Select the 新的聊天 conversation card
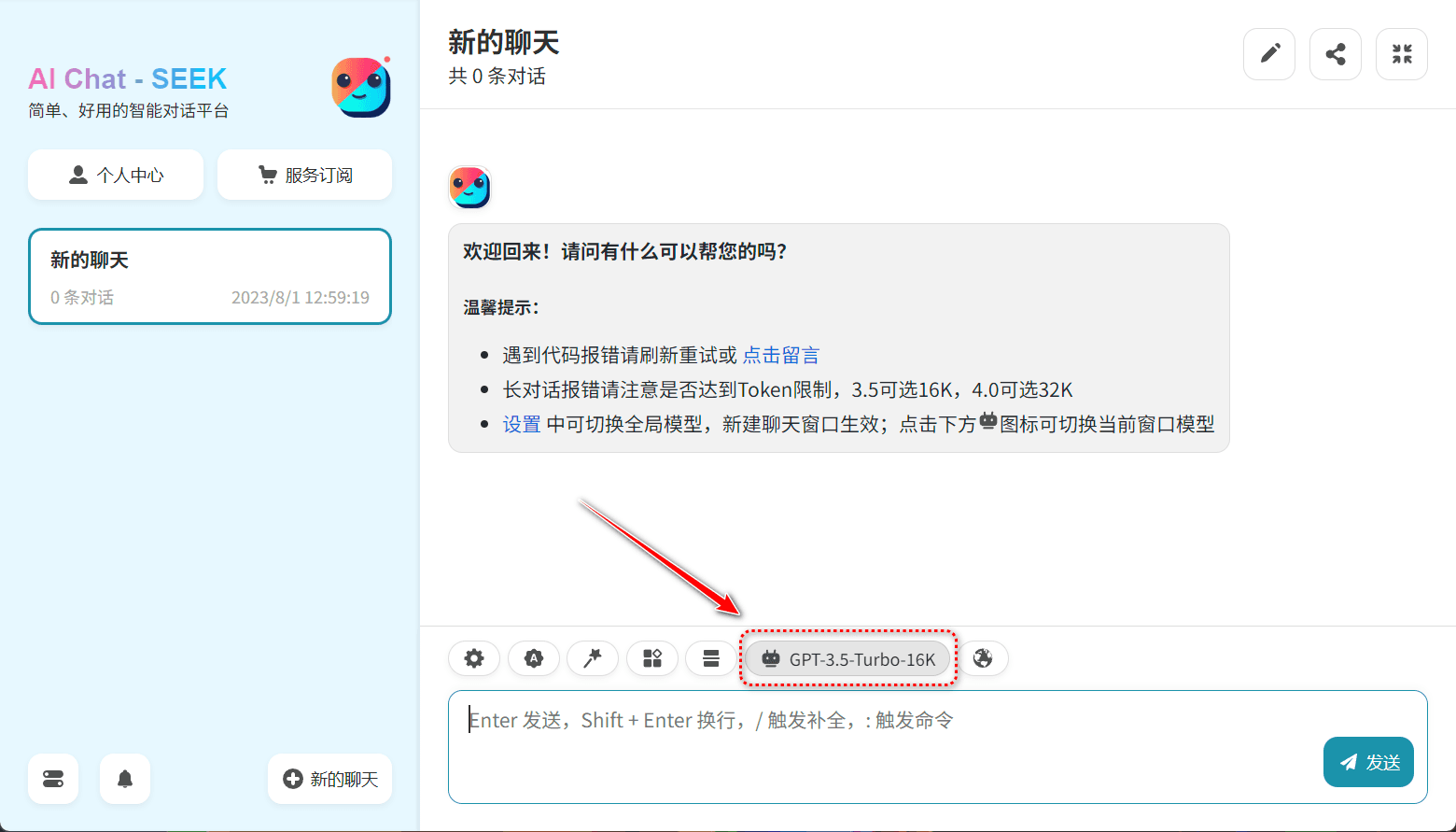Screen dimensions: 1456x832 coord(210,276)
